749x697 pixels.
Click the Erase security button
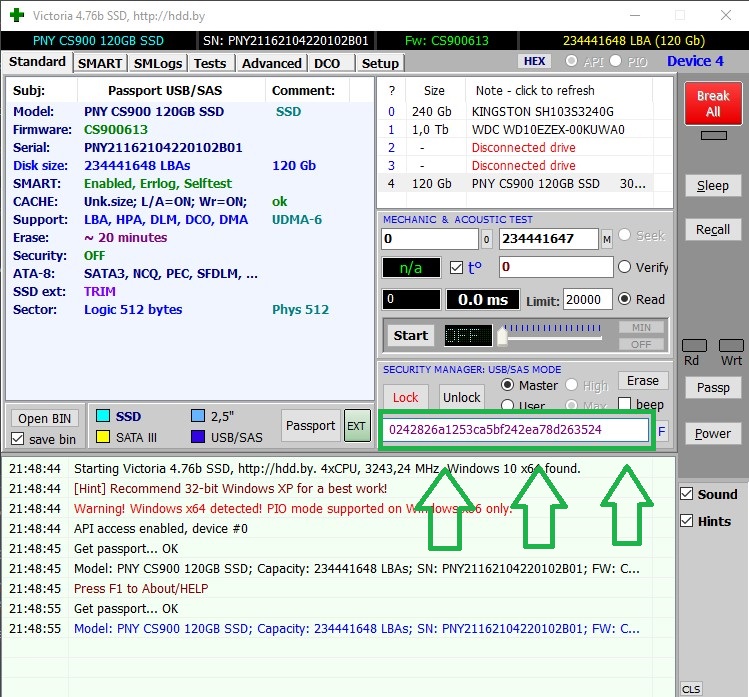coord(643,380)
